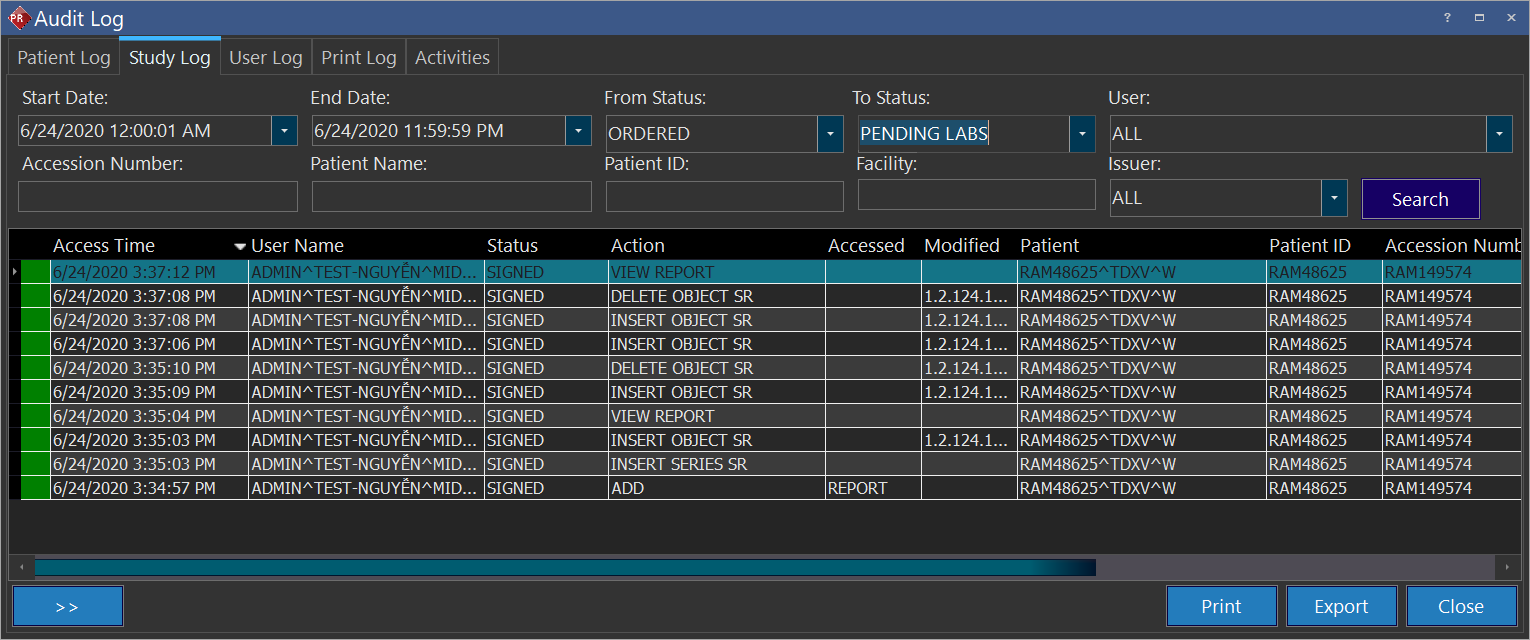1530x640 pixels.
Task: Click the sort arrow beside Access Time
Action: pos(239,246)
